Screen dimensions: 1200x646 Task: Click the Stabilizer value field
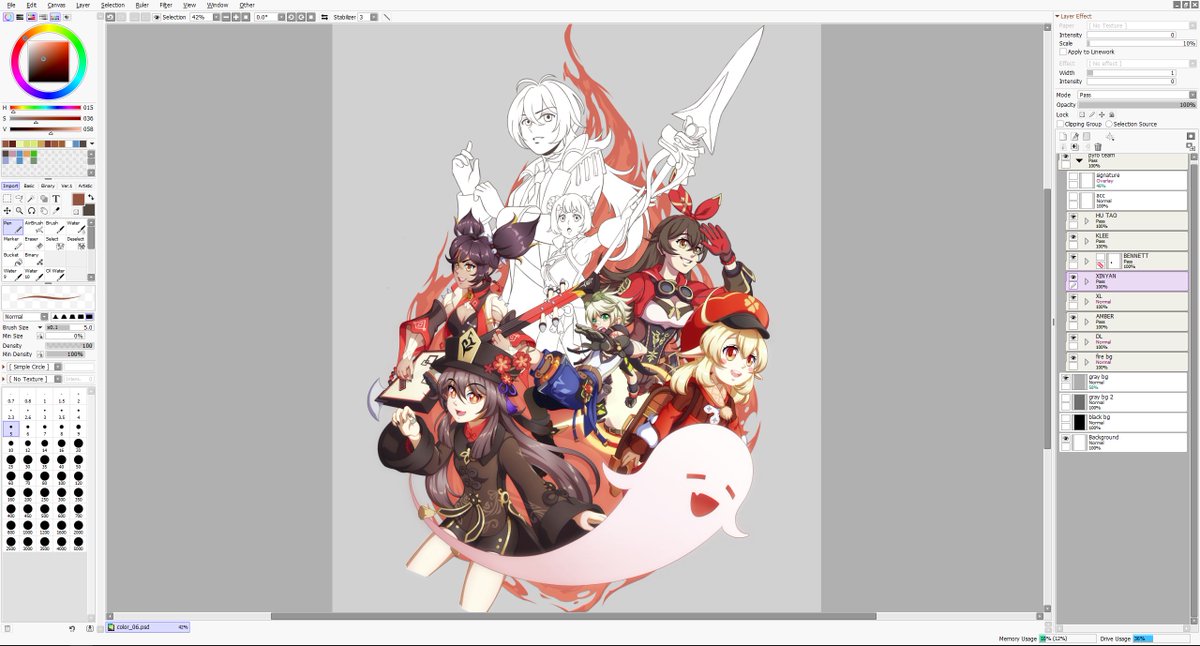(364, 17)
